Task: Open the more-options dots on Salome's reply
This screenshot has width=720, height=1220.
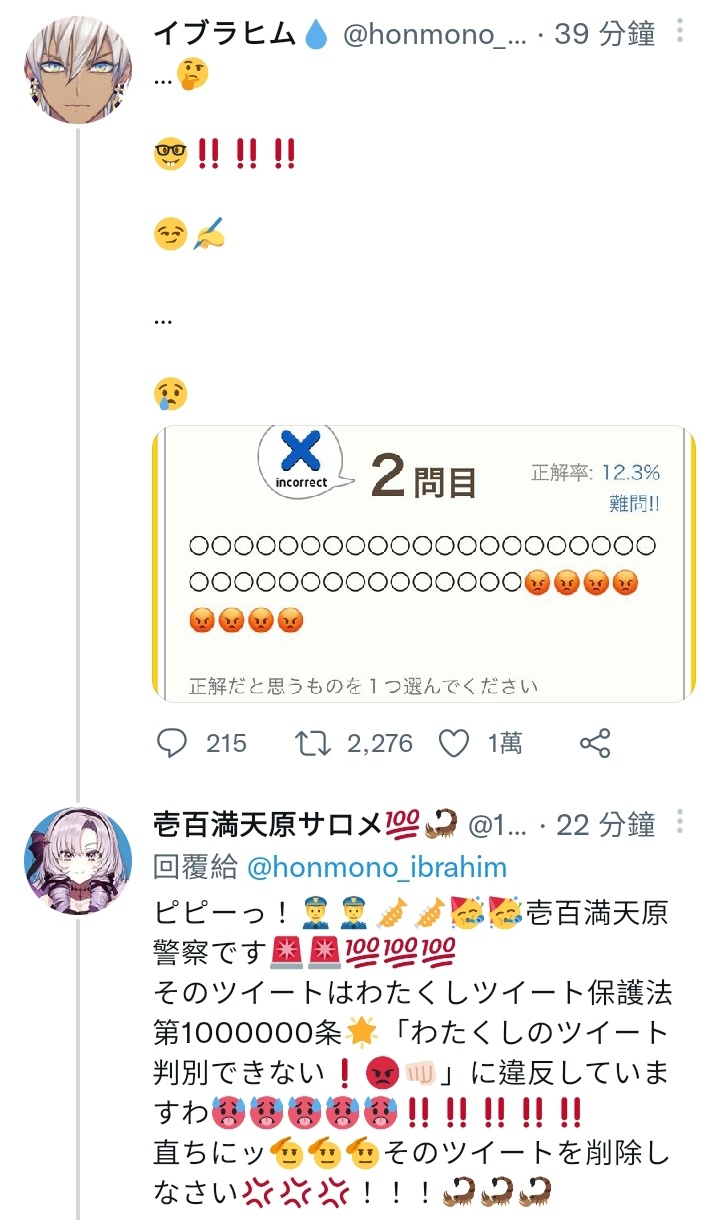Action: point(681,823)
